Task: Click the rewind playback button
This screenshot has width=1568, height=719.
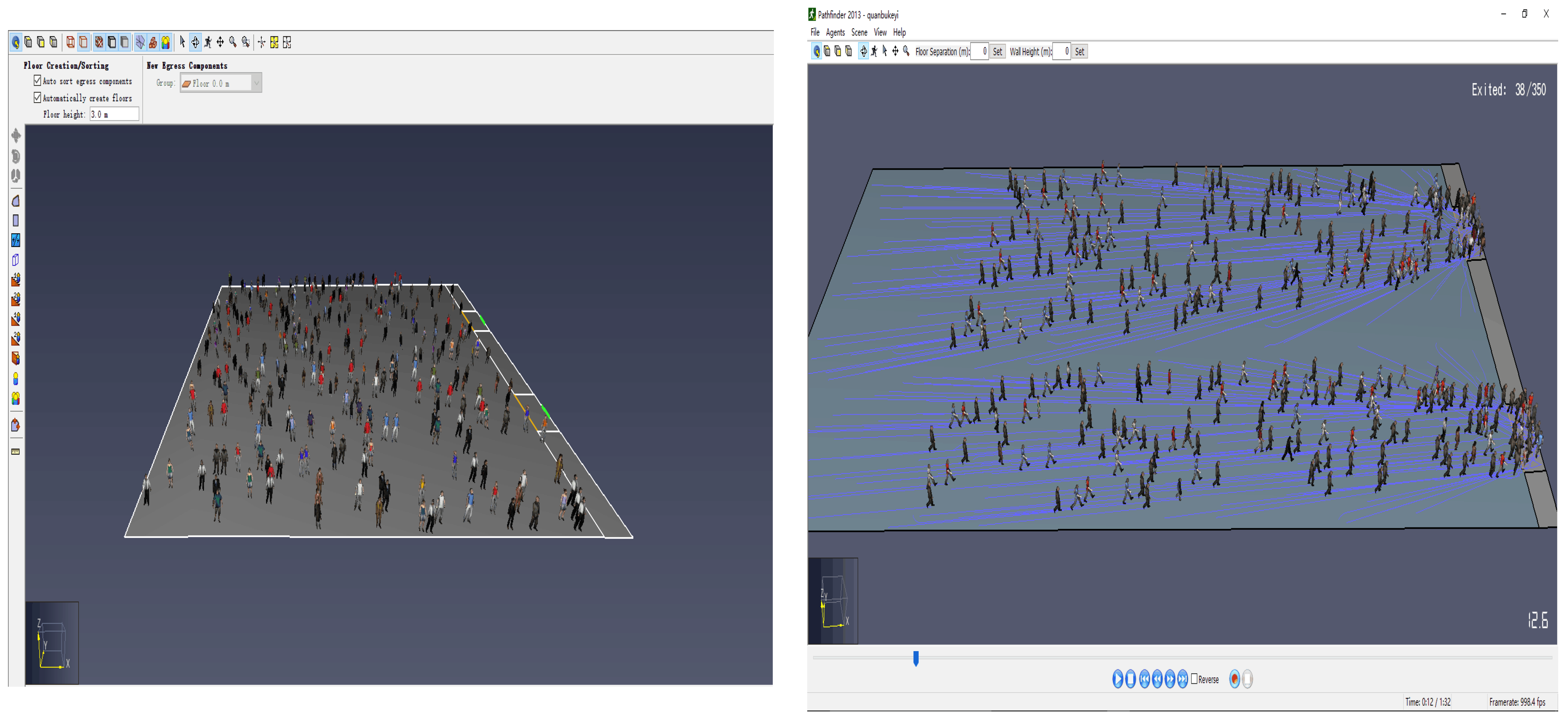Action: (x=1157, y=679)
